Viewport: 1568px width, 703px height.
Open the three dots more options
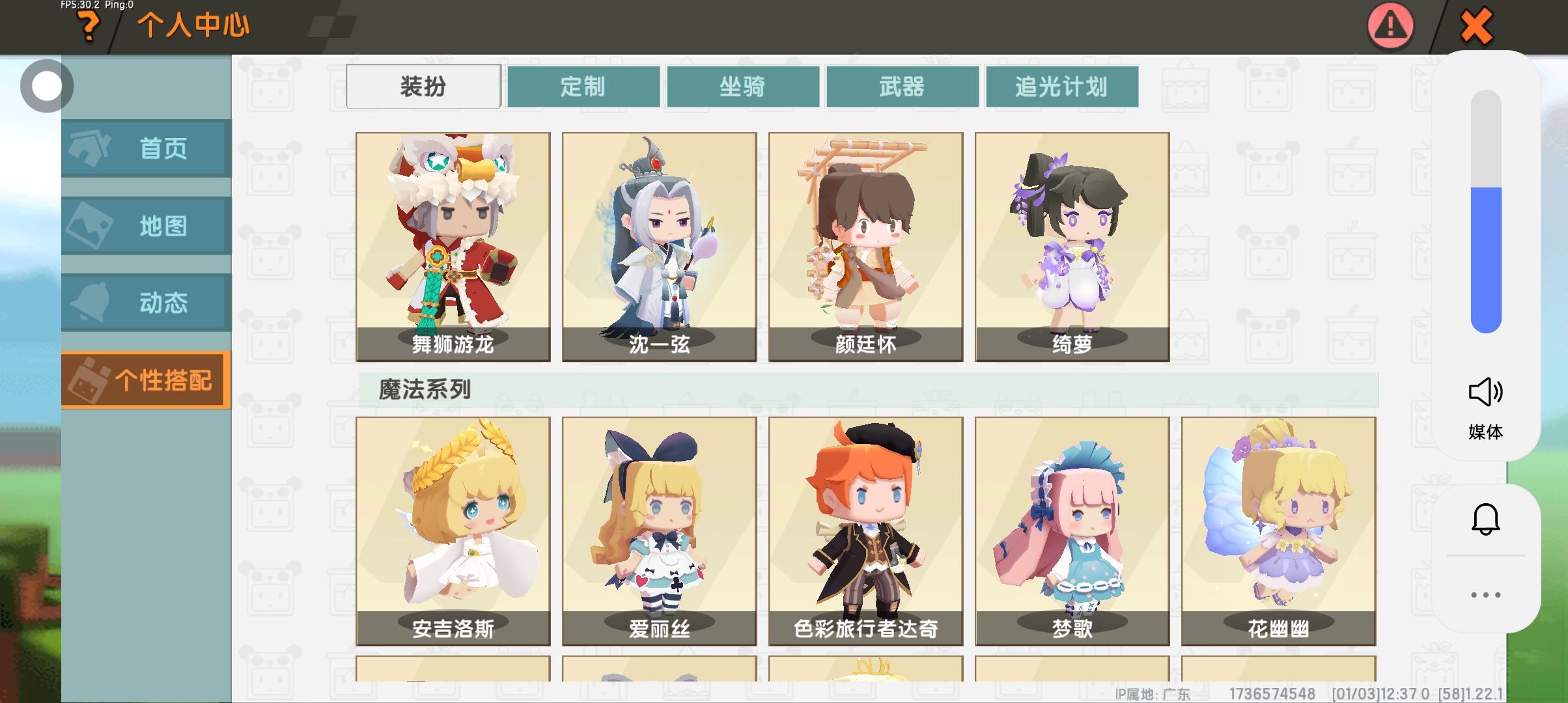(1485, 595)
